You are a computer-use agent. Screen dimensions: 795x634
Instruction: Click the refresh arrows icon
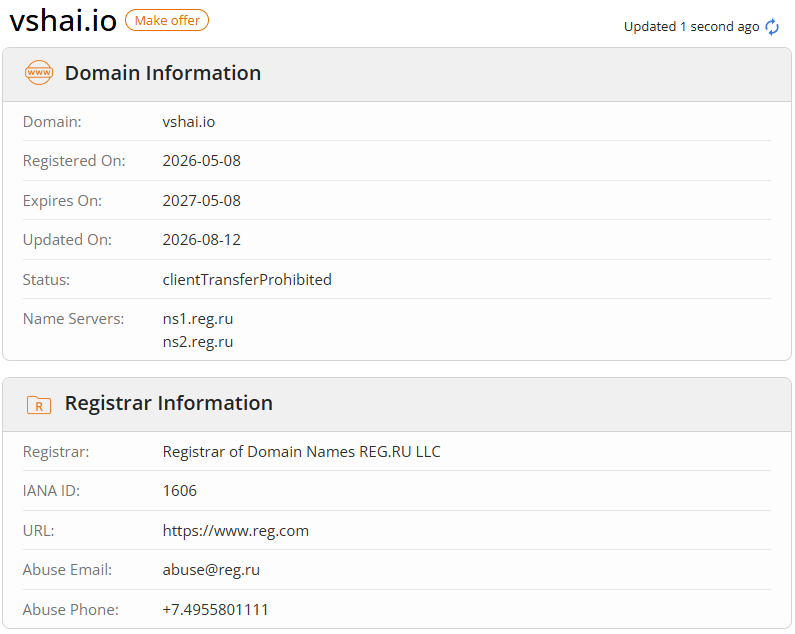click(772, 27)
